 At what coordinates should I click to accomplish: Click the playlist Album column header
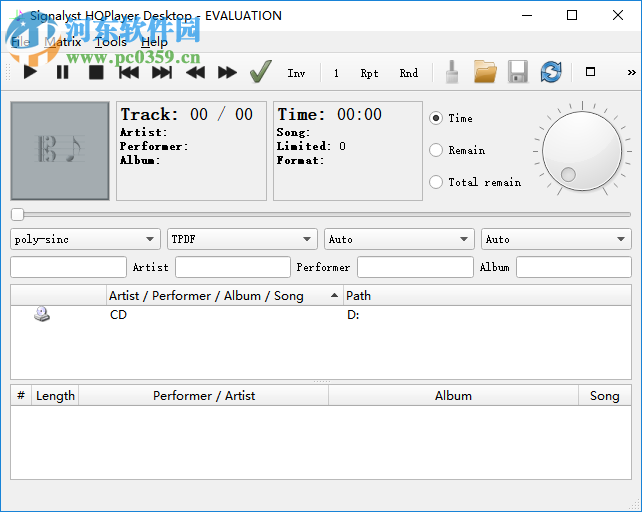tap(453, 396)
